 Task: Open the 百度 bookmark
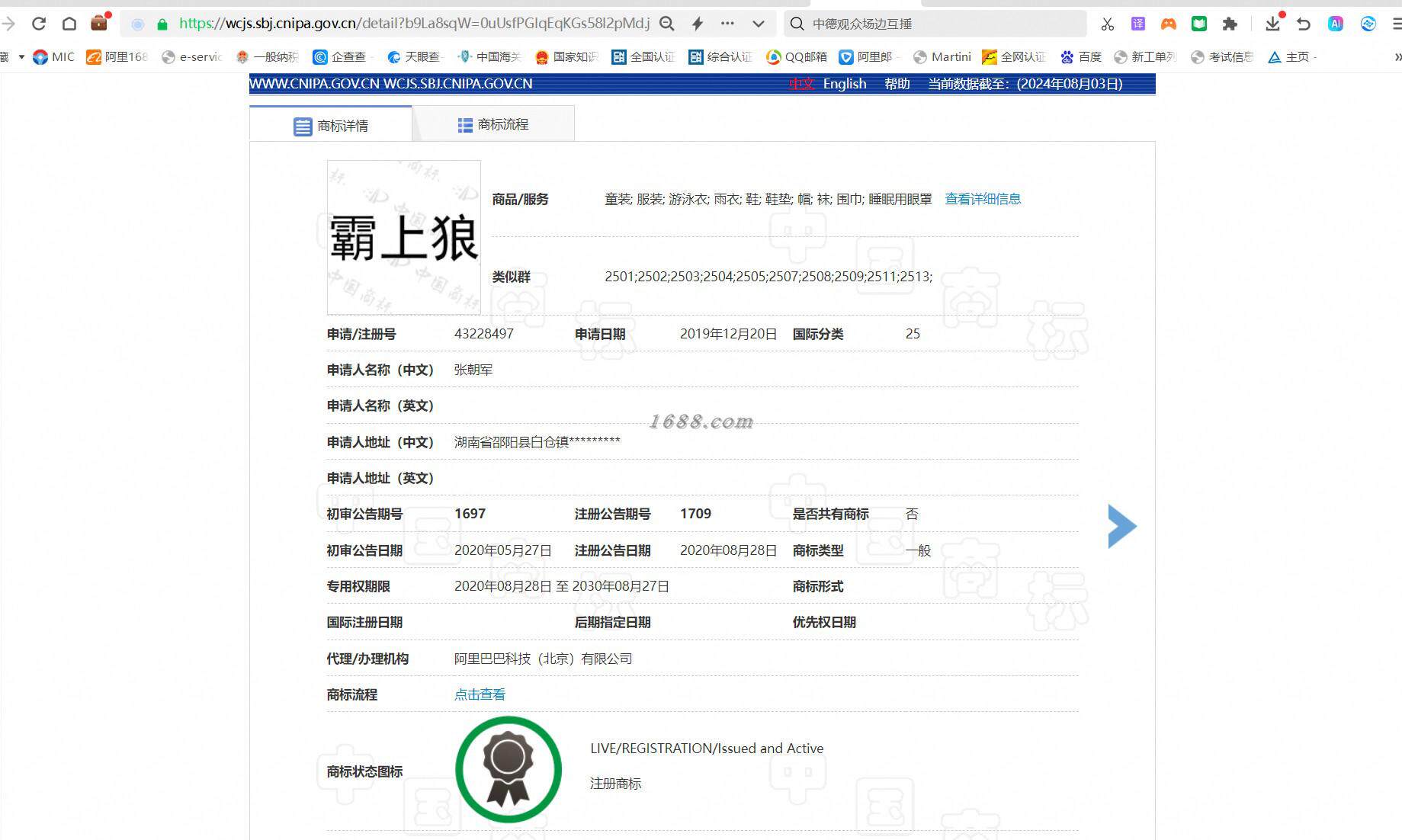pos(1081,57)
